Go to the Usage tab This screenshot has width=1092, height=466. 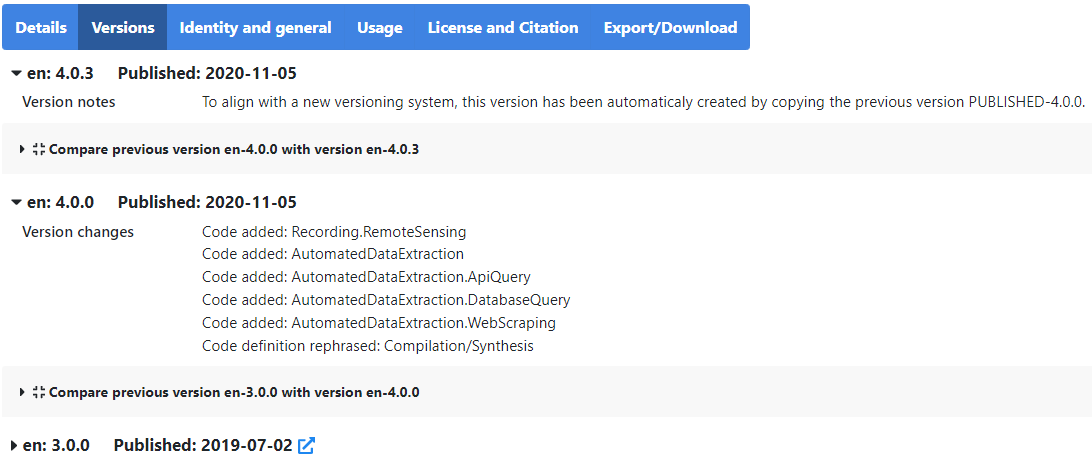click(x=380, y=27)
